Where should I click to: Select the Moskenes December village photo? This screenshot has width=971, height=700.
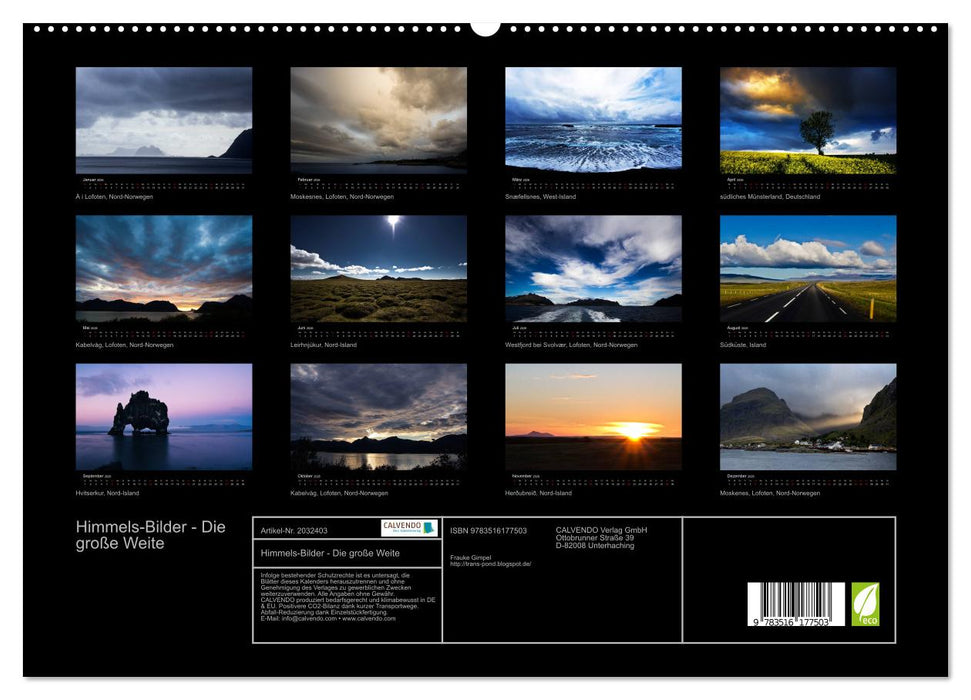[x=808, y=416]
